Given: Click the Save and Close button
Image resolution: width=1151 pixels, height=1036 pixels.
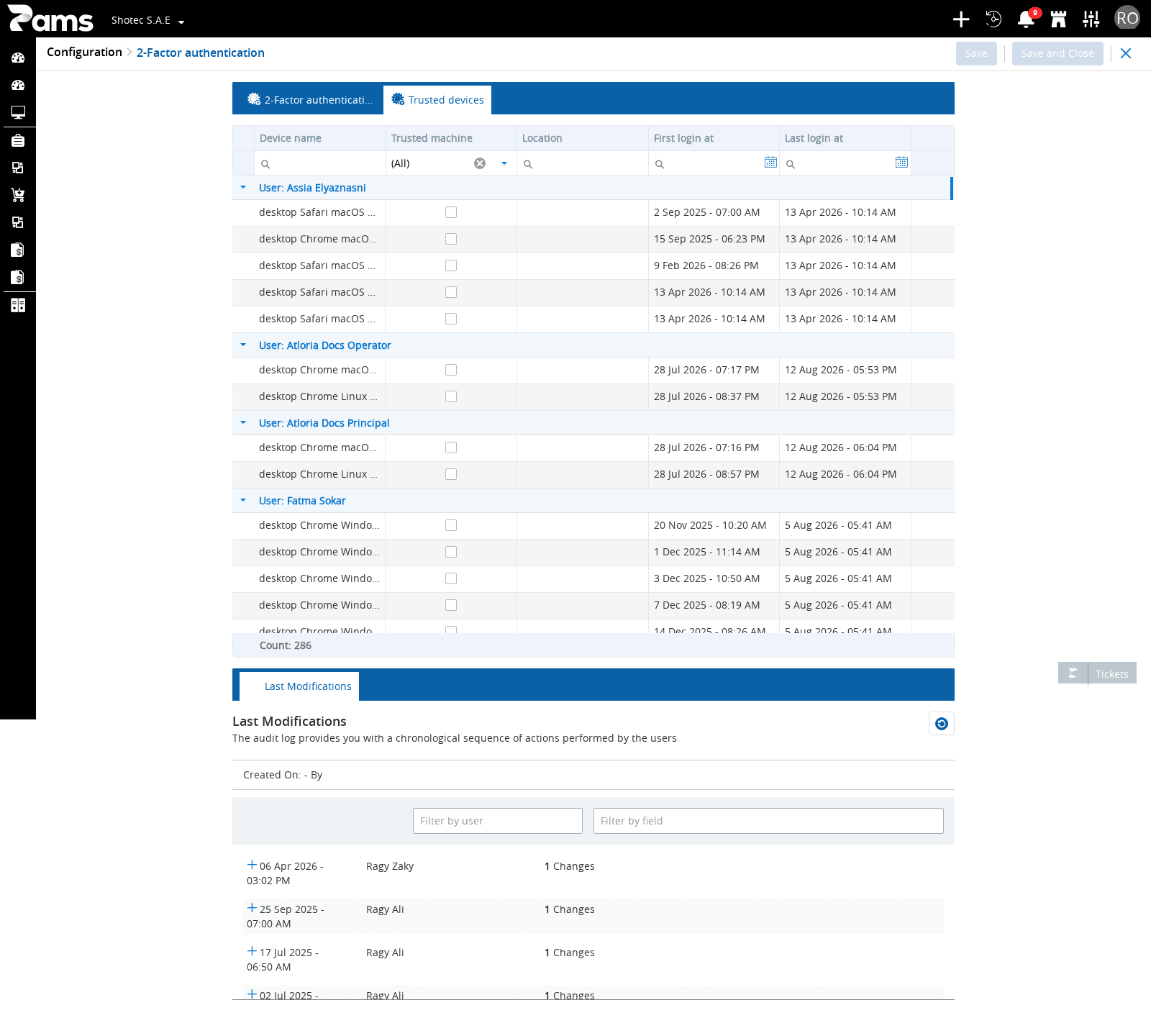Looking at the screenshot, I should (x=1057, y=53).
